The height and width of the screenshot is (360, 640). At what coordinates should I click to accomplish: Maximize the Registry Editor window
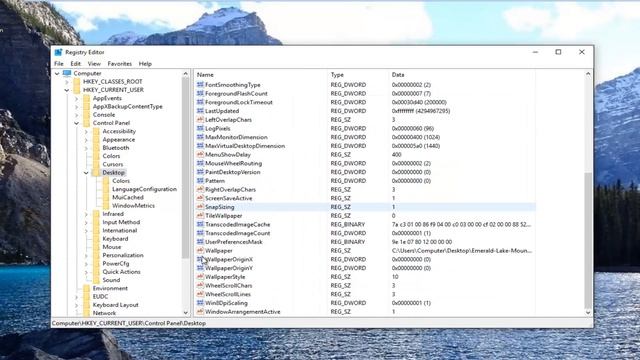558,52
